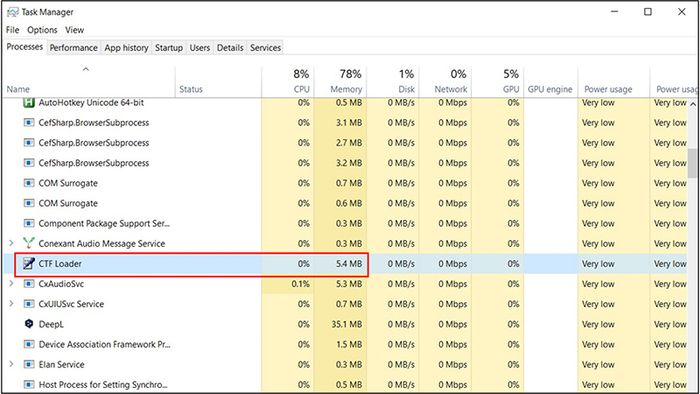Screen dimensions: 700x394
Task: Click the Device Association Framework process icon
Action: point(29,344)
